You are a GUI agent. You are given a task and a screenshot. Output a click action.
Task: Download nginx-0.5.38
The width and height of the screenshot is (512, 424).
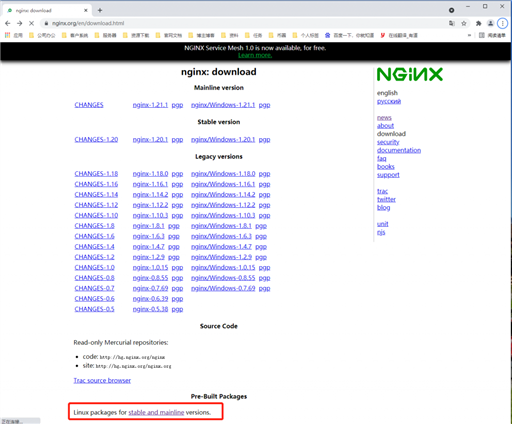pos(150,309)
